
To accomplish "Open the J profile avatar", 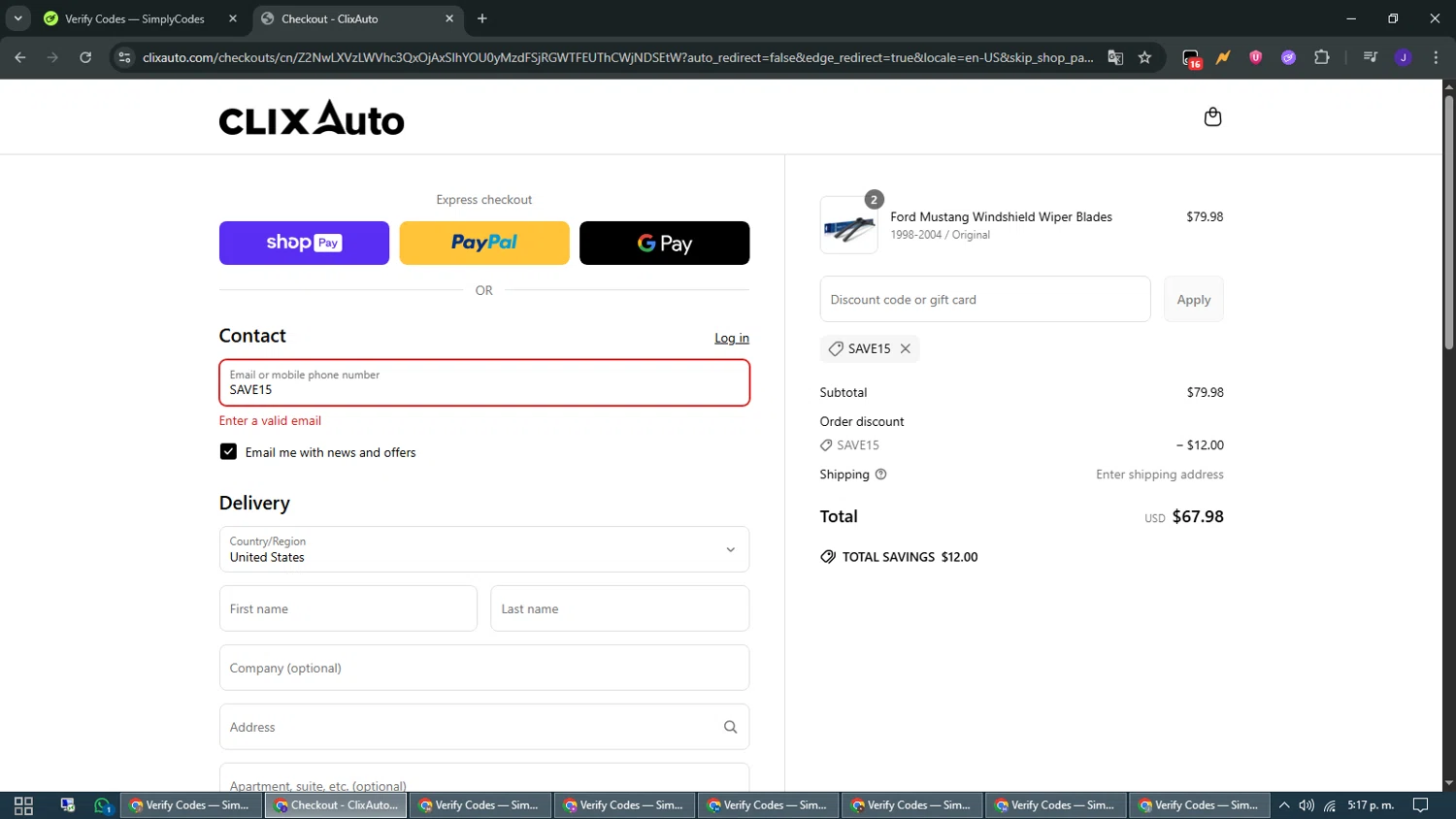I will click(x=1403, y=57).
